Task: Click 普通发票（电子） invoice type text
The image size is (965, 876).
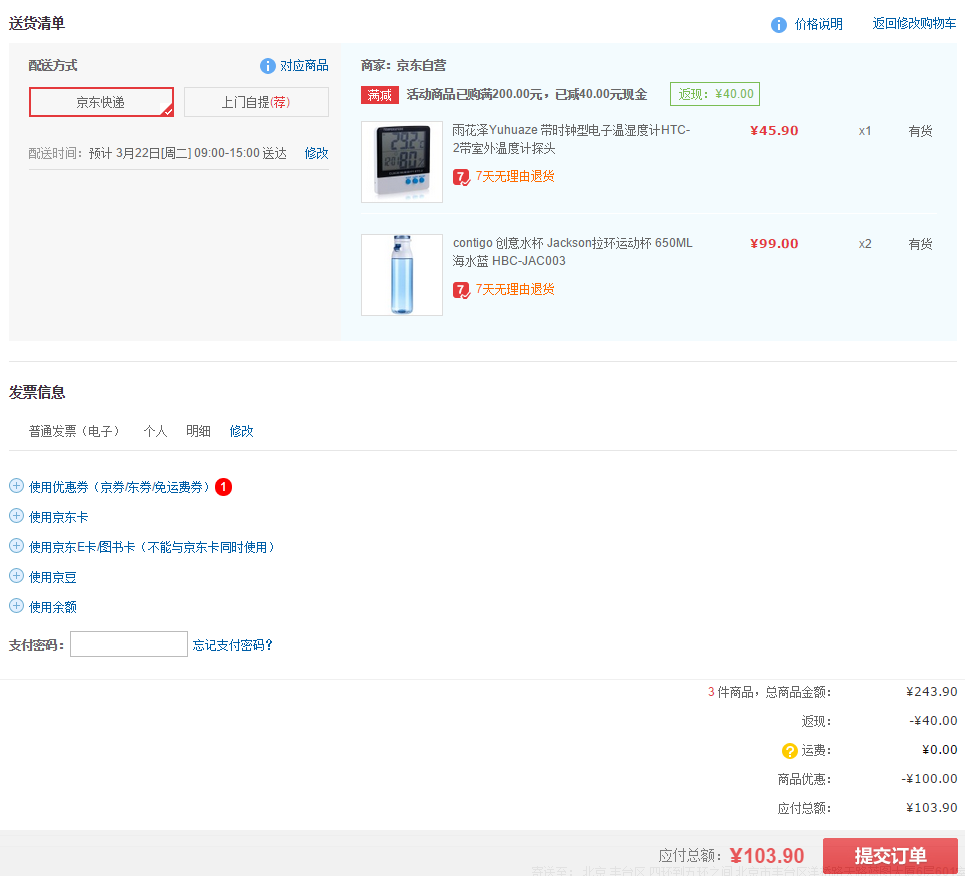Action: click(75, 432)
